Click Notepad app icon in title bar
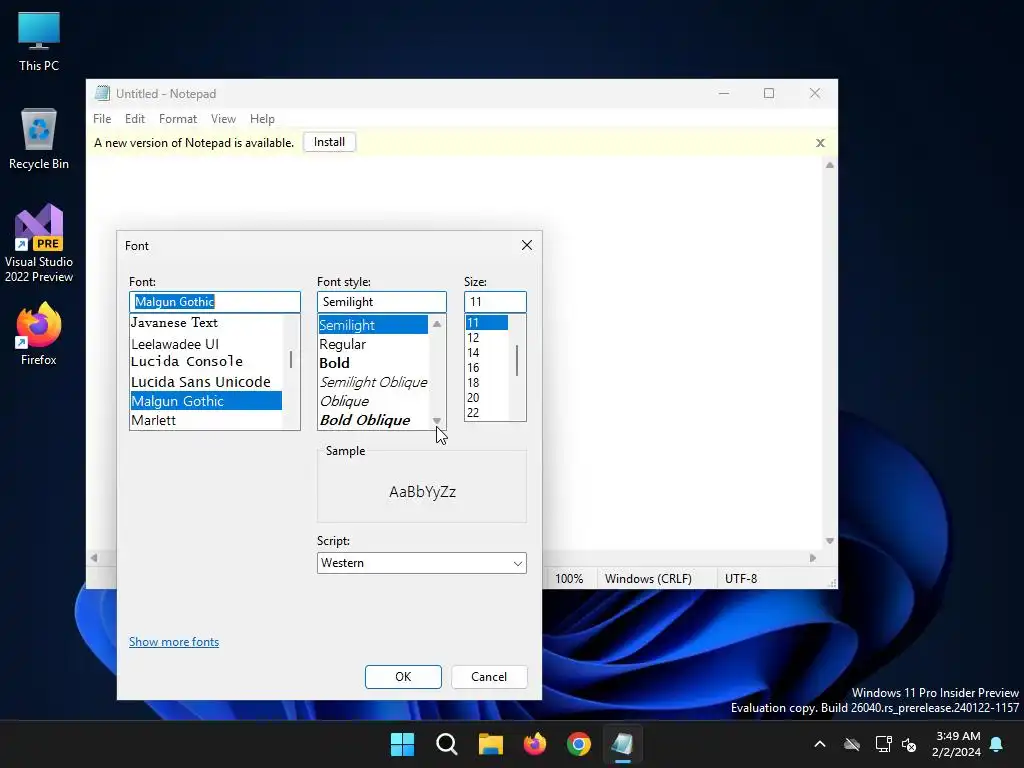The image size is (1024, 768). point(102,93)
